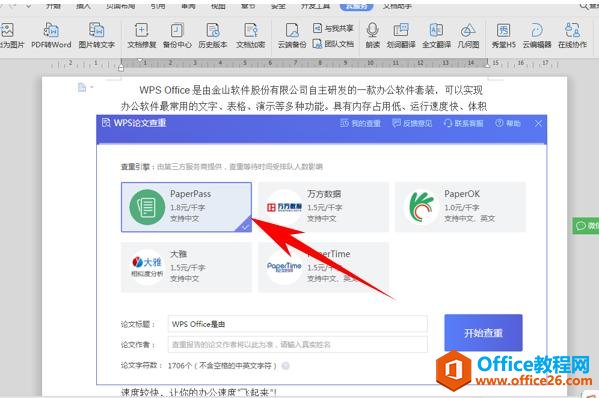Open the PDF转Word converter tool
The height and width of the screenshot is (398, 599).
[x=51, y=35]
